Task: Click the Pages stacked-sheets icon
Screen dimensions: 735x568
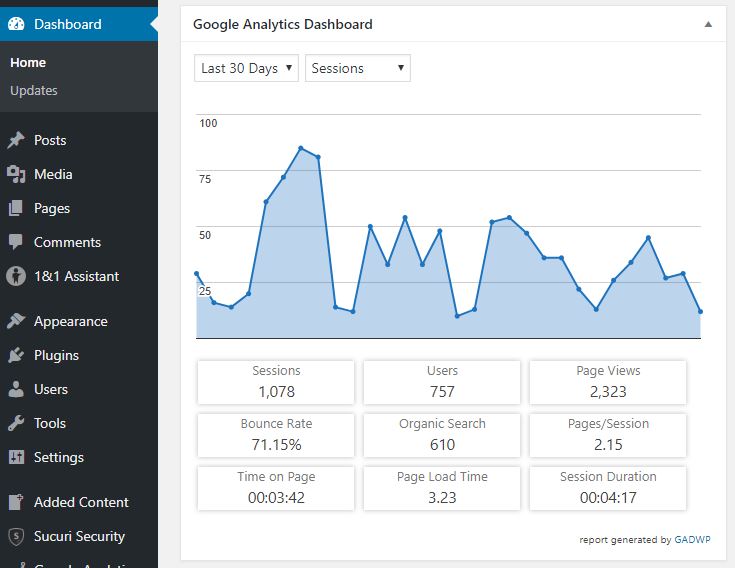Action: (x=16, y=208)
